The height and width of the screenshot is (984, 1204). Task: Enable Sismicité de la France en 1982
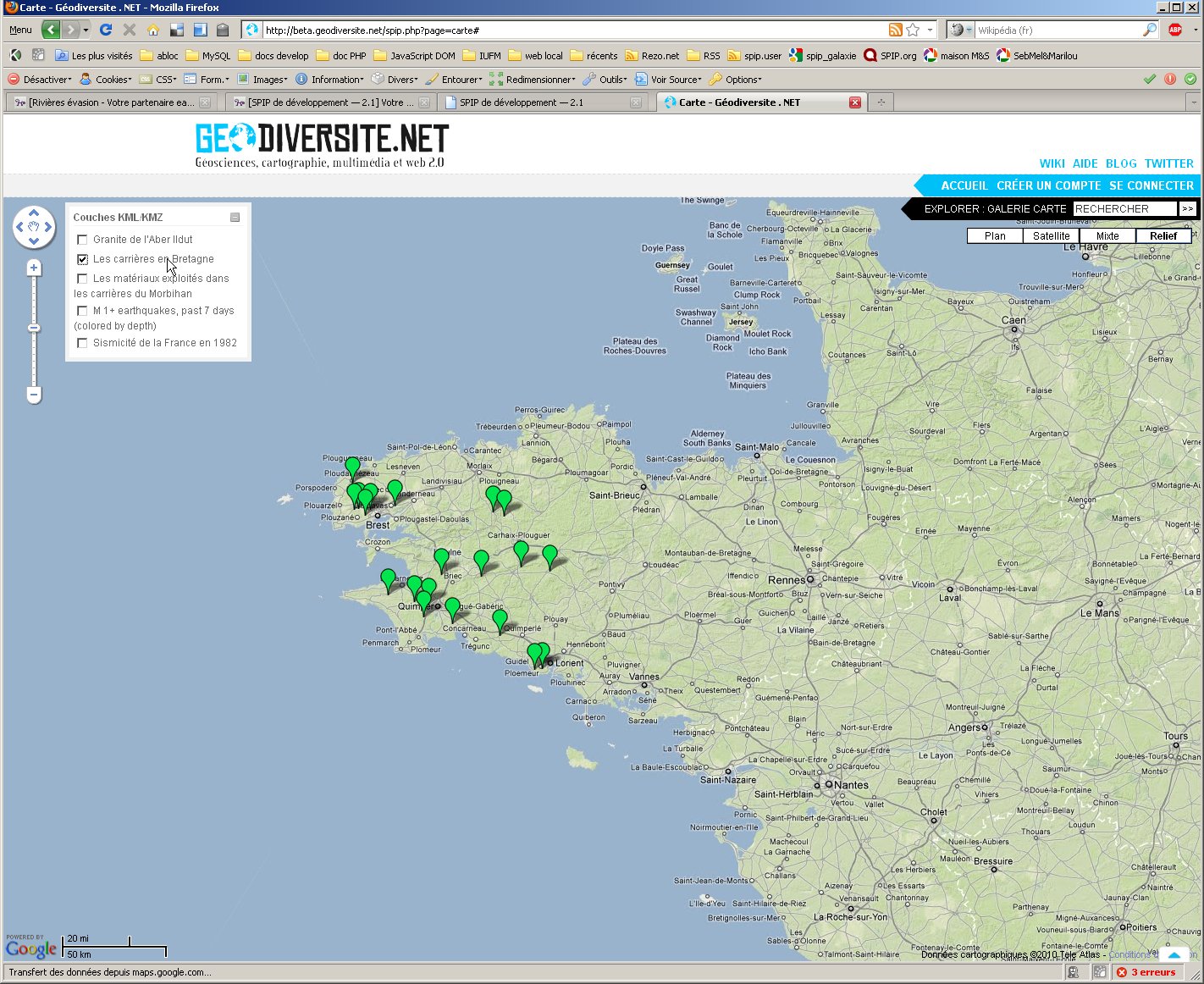click(x=82, y=343)
